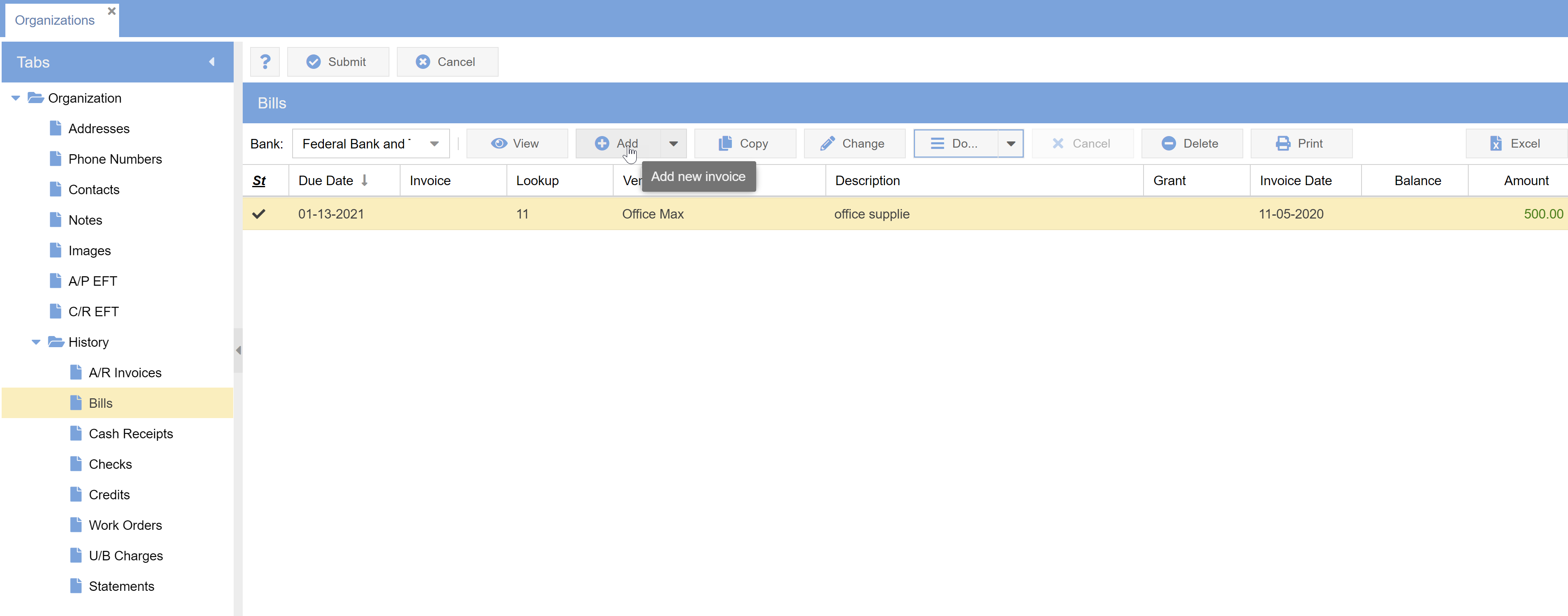The image size is (1568, 616).
Task: Collapse the Tabs sidebar panel arrow
Action: tap(212, 61)
